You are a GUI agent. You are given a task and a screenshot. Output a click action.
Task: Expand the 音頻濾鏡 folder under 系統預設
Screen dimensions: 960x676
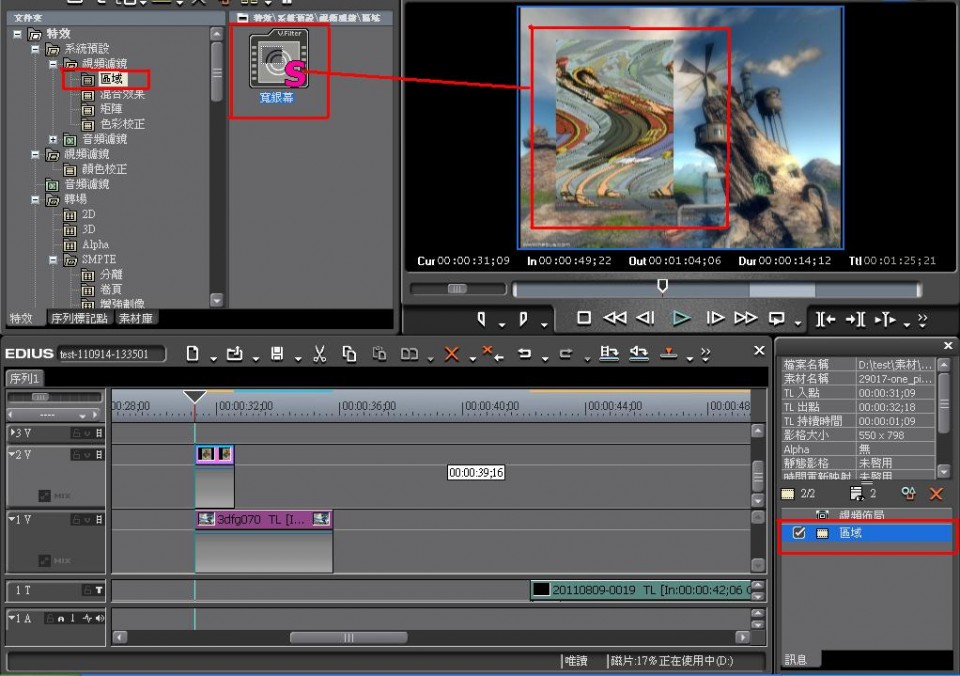pos(54,139)
